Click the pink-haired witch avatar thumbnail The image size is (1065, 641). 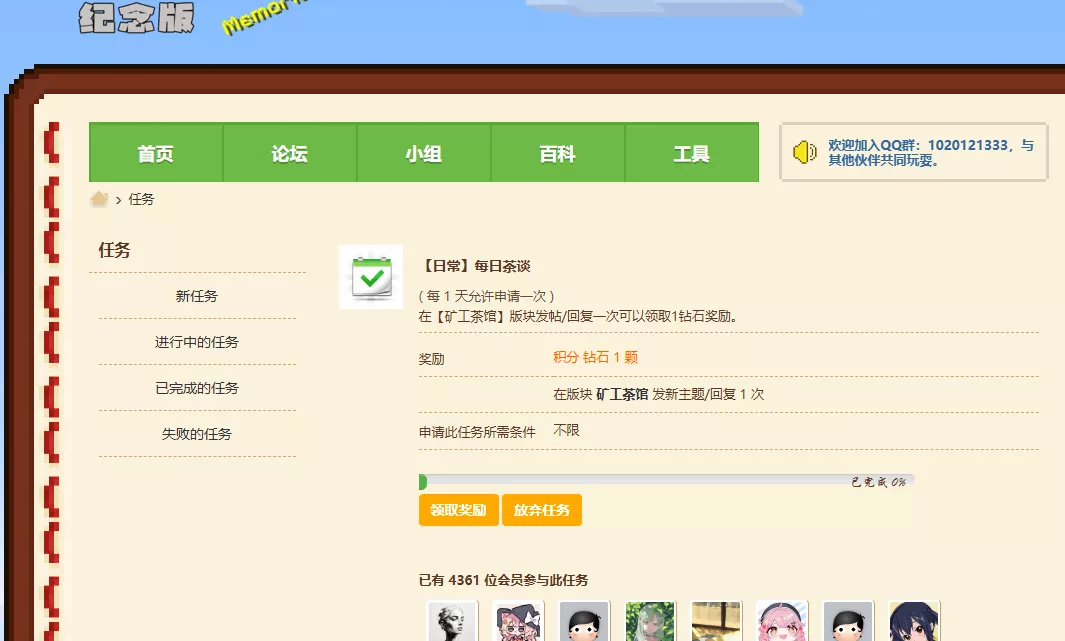pyautogui.click(x=518, y=620)
